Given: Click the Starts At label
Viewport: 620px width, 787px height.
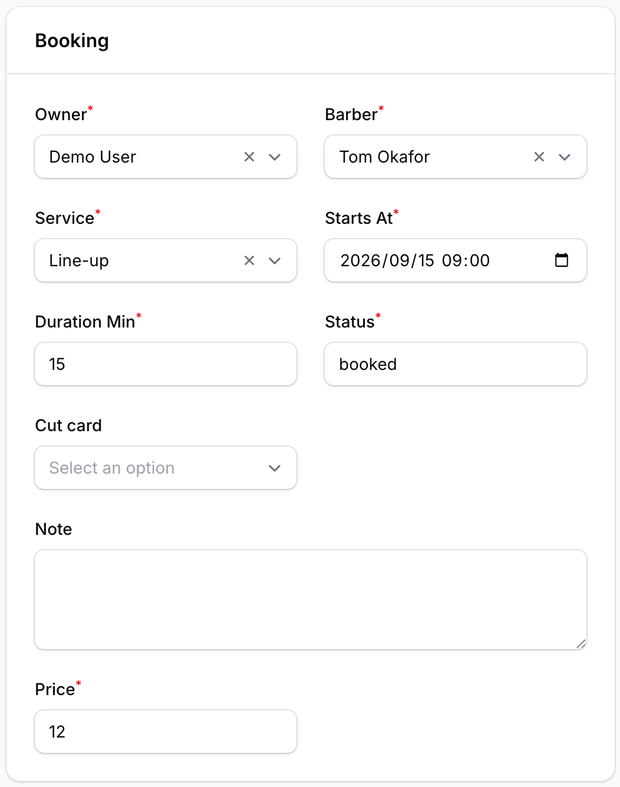Looking at the screenshot, I should 358,218.
